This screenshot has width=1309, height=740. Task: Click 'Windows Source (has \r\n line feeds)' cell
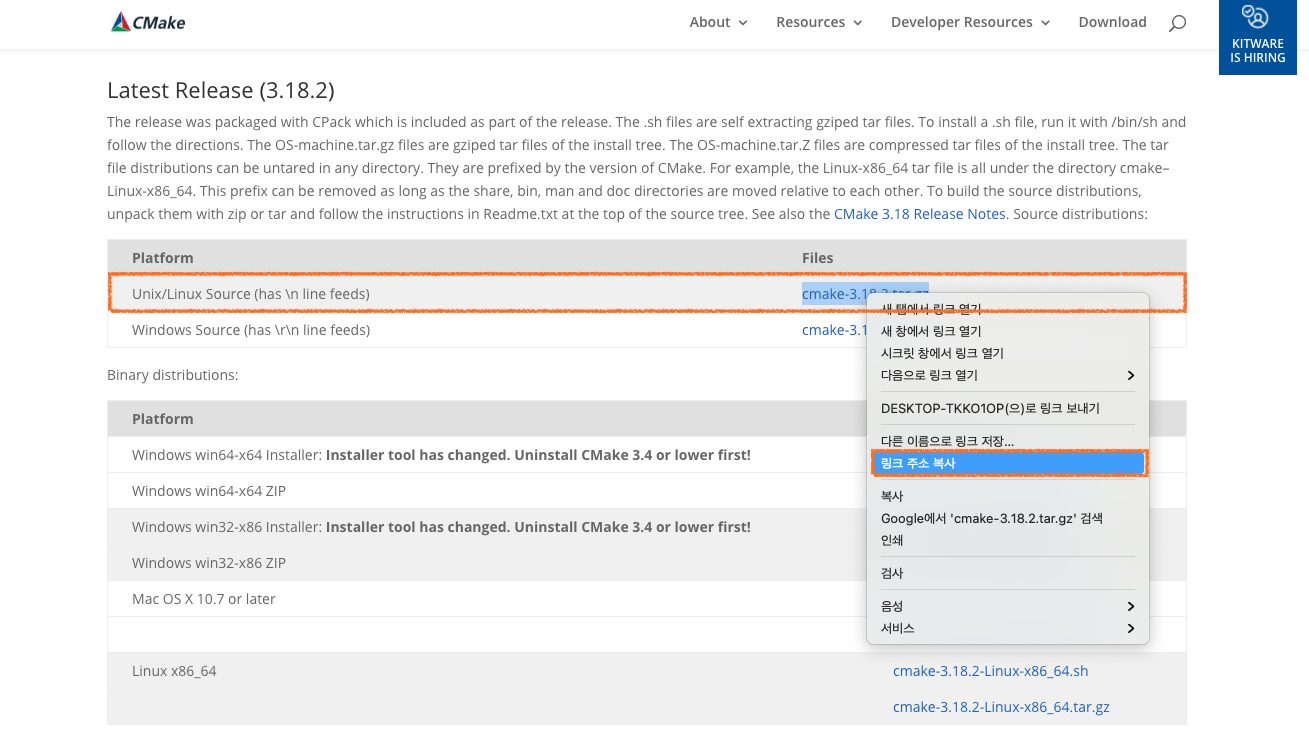pos(251,330)
